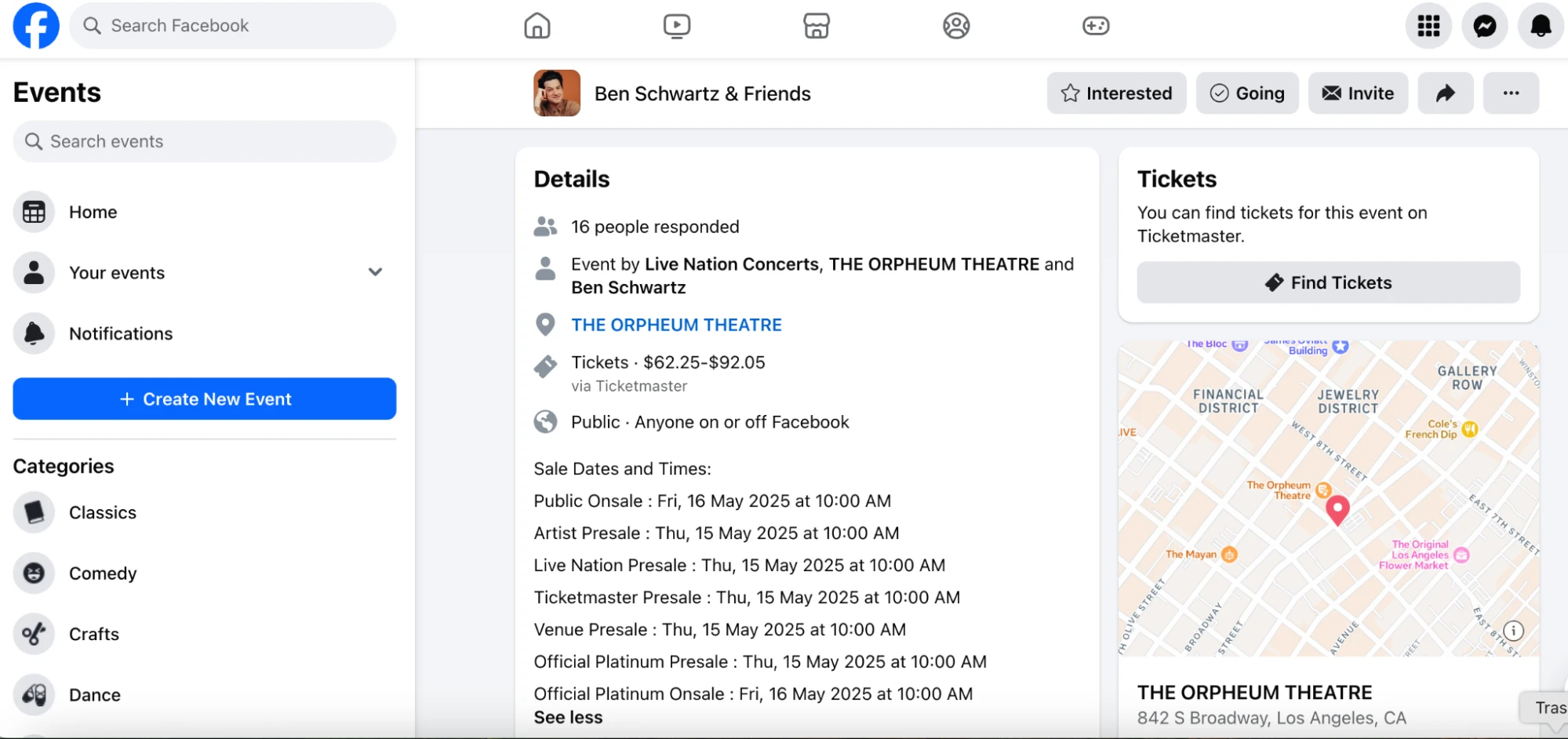Screen dimensions: 1568x739
Task: Click the red location pin on the map
Action: click(1337, 509)
